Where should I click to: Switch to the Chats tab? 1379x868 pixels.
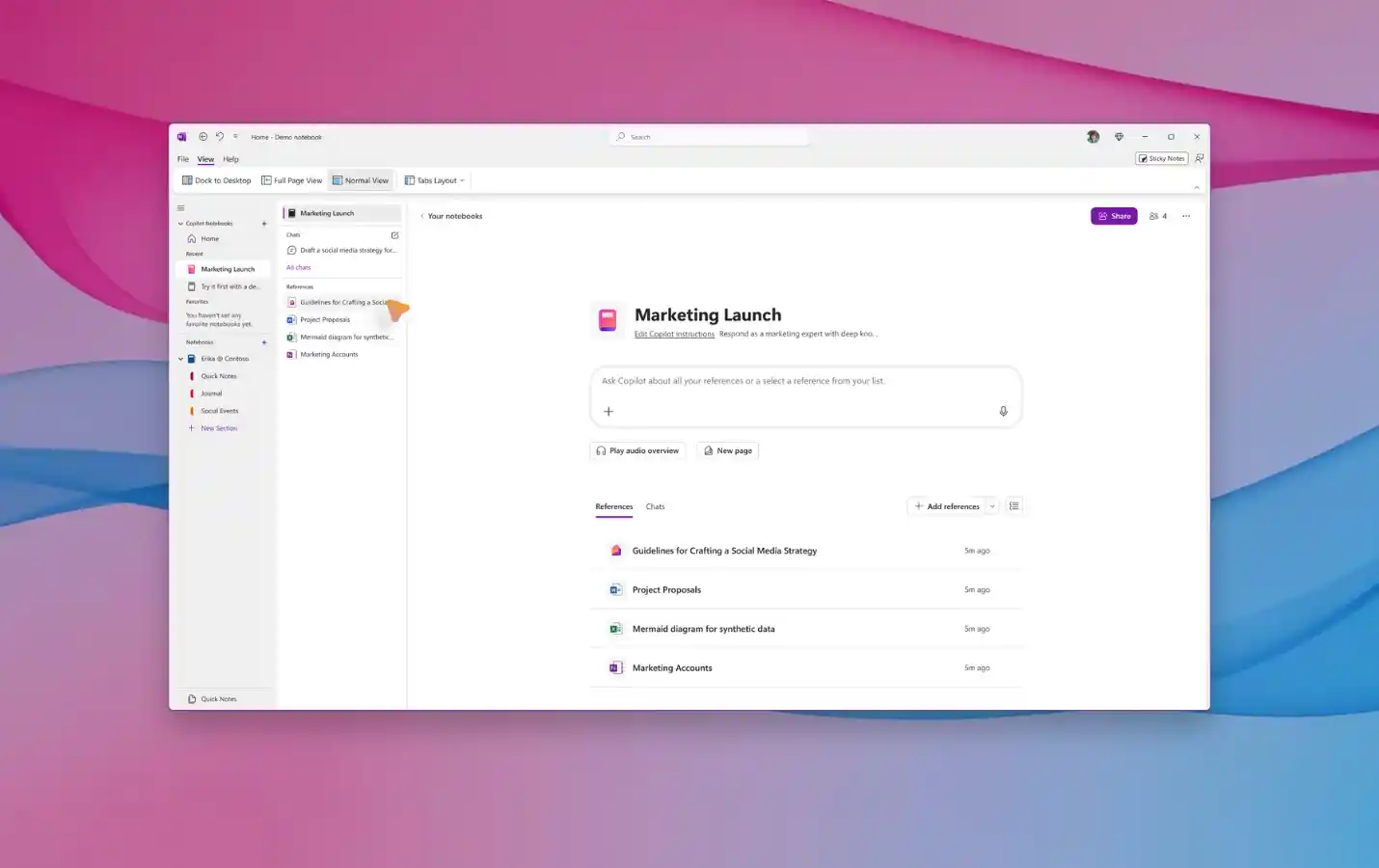tap(655, 506)
